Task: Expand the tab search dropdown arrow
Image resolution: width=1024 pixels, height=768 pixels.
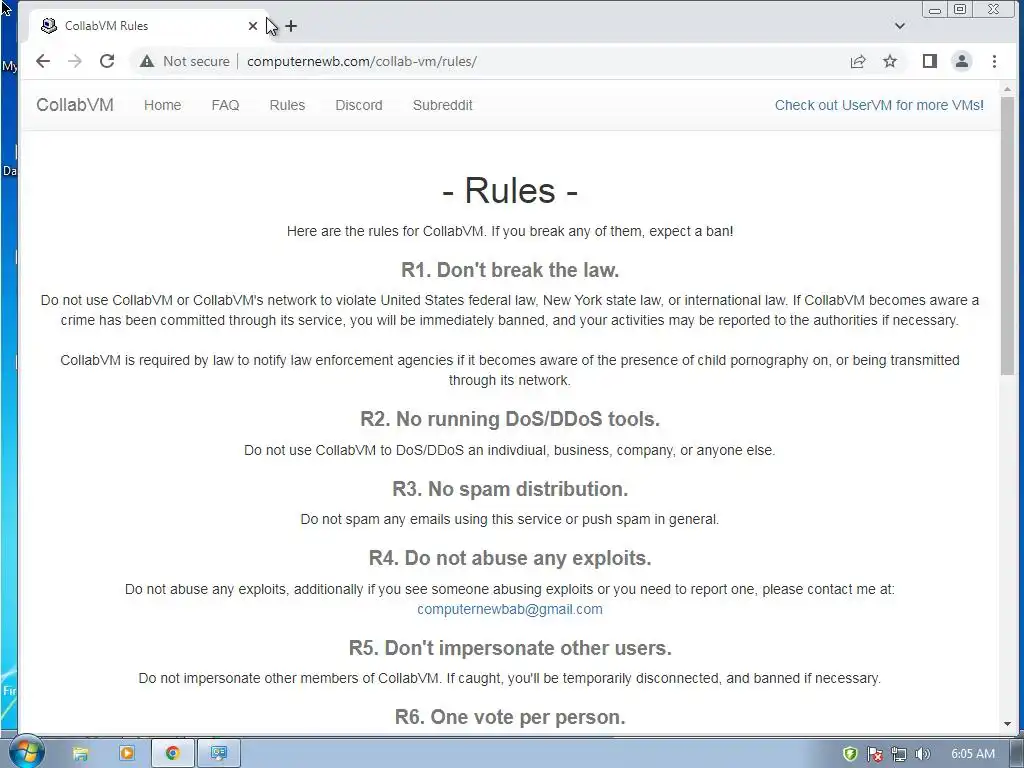Action: click(900, 26)
